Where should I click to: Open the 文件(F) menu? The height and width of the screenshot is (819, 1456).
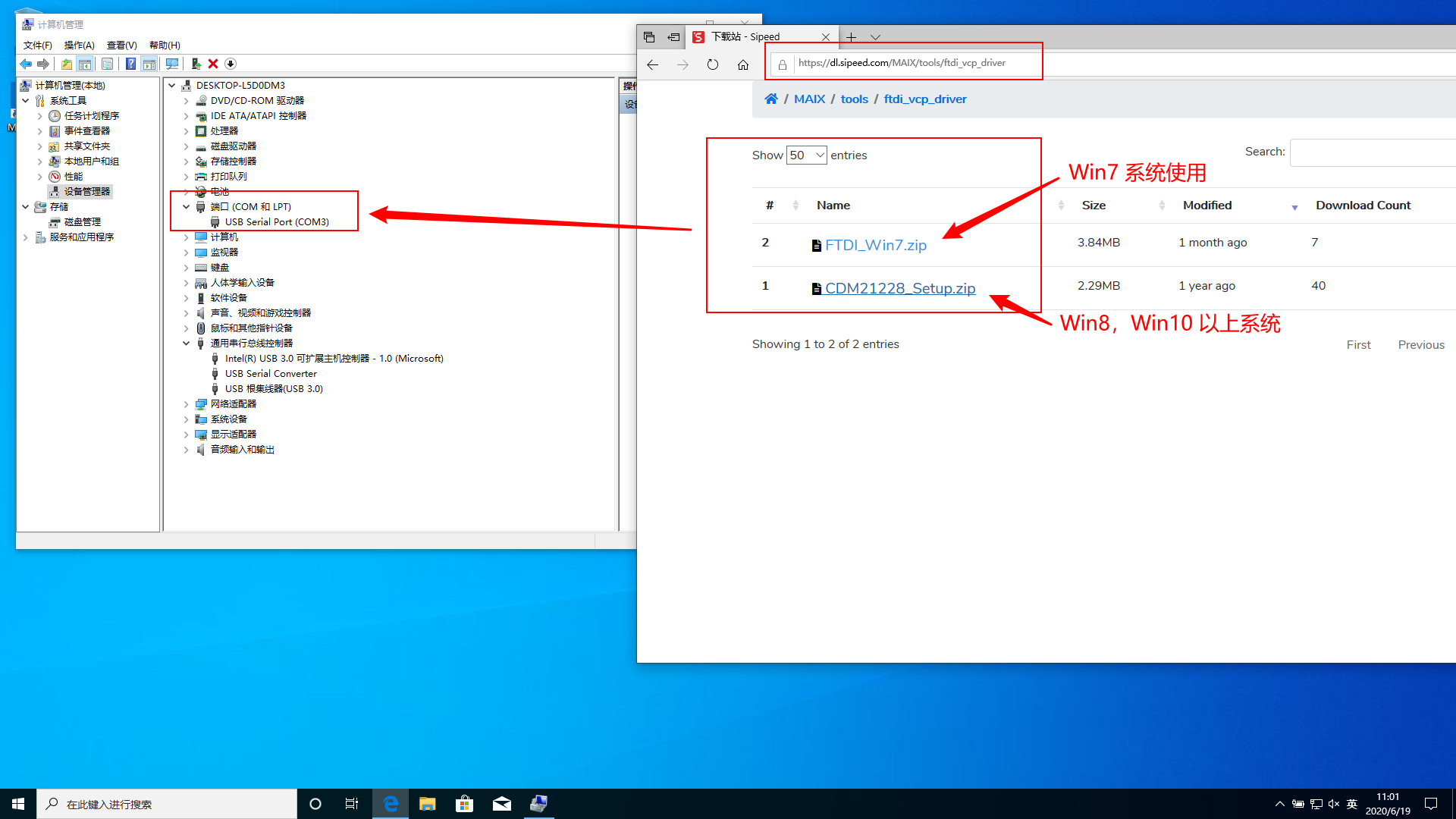pyautogui.click(x=37, y=45)
